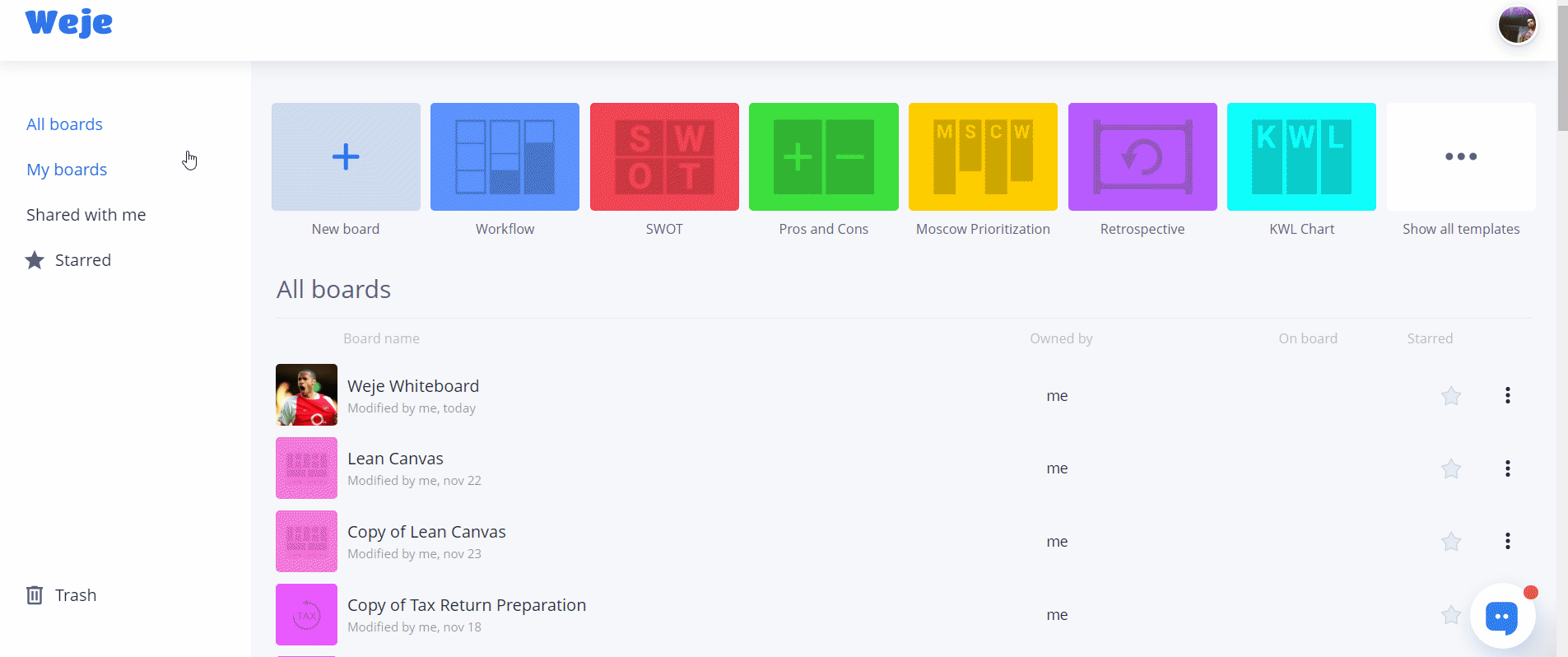Go to My boards in sidebar
Viewport: 1568px width, 657px height.
pos(67,170)
